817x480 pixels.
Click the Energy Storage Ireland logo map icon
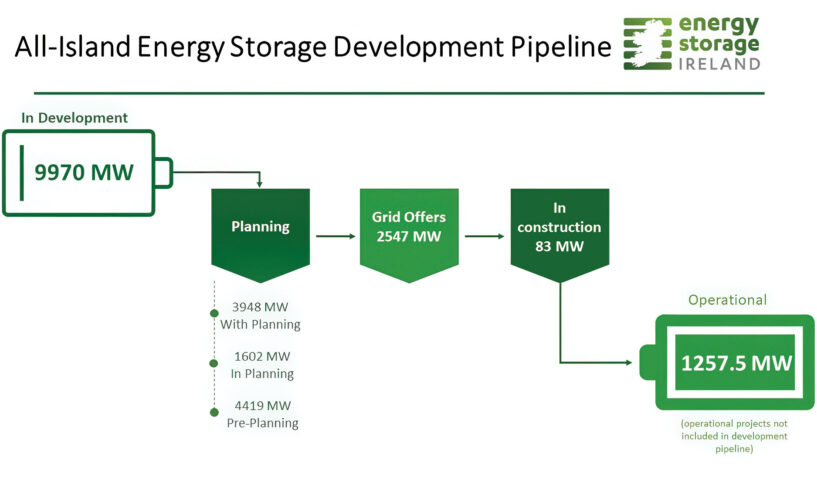click(649, 43)
